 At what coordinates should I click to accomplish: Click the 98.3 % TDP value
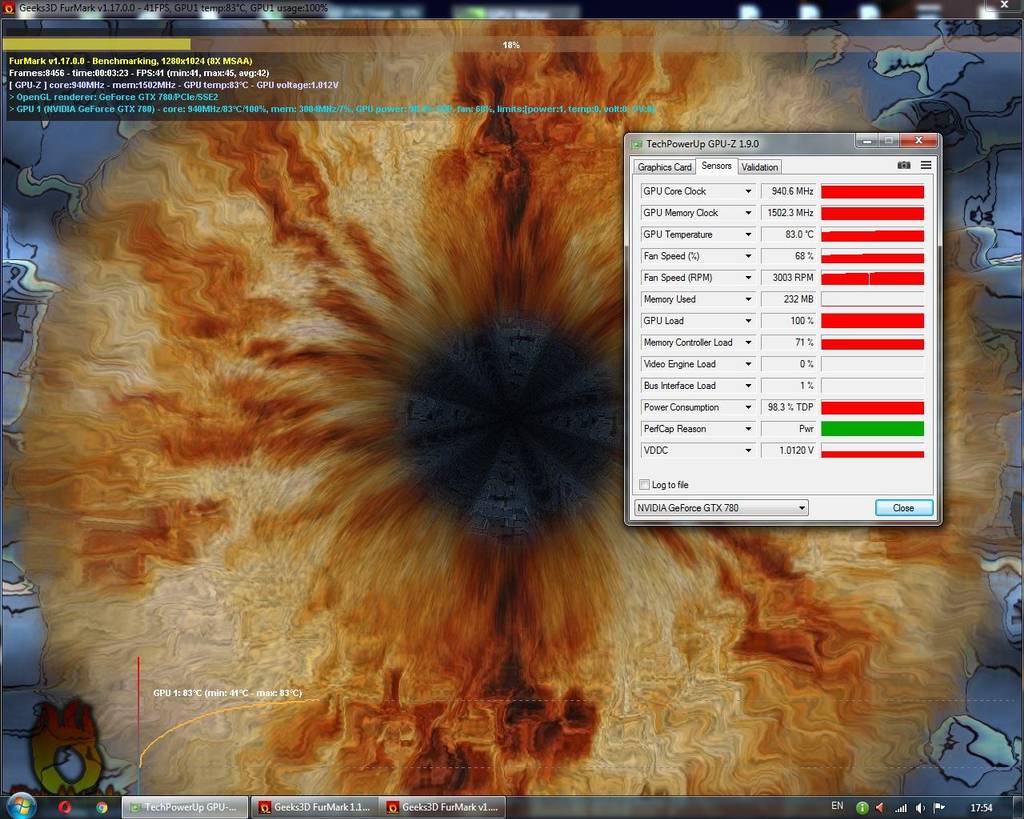(x=789, y=407)
